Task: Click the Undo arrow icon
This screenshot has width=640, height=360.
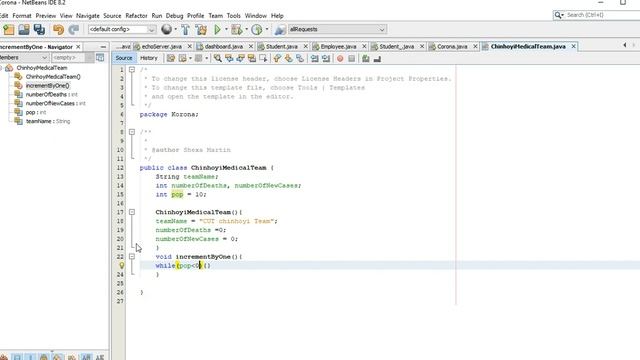Action: coord(58,29)
